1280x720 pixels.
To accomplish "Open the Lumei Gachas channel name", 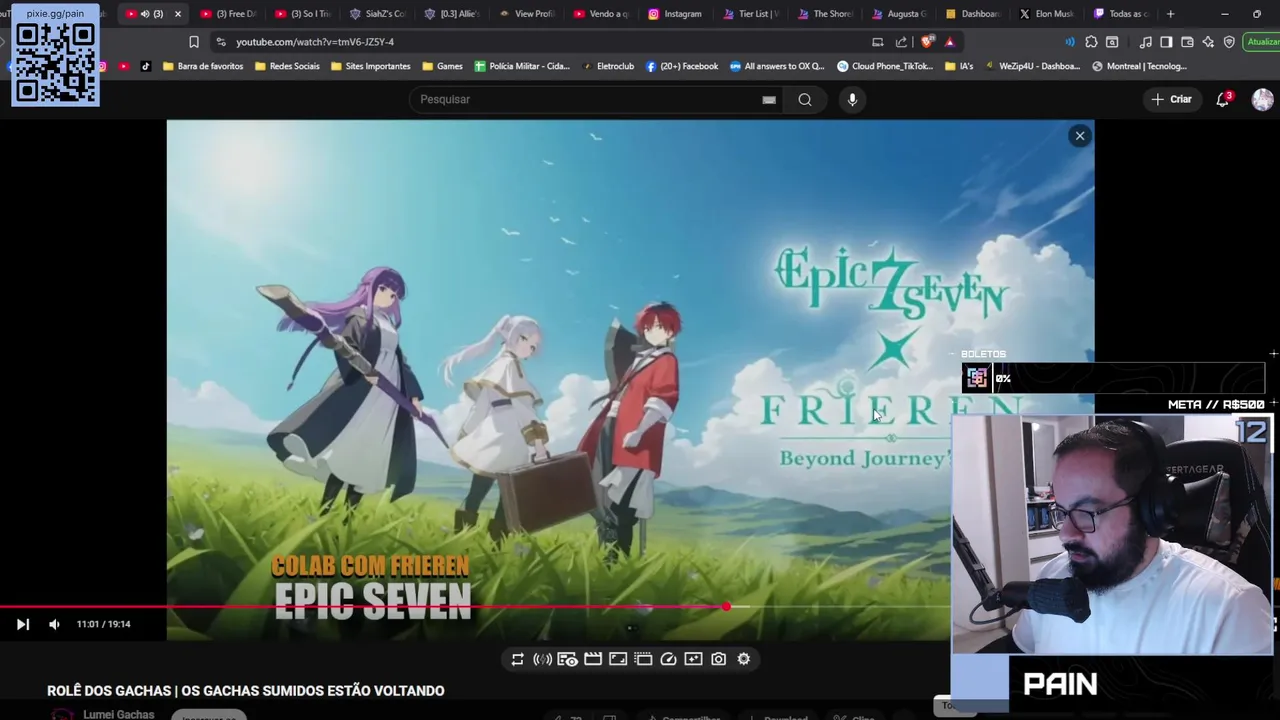I will click(118, 714).
